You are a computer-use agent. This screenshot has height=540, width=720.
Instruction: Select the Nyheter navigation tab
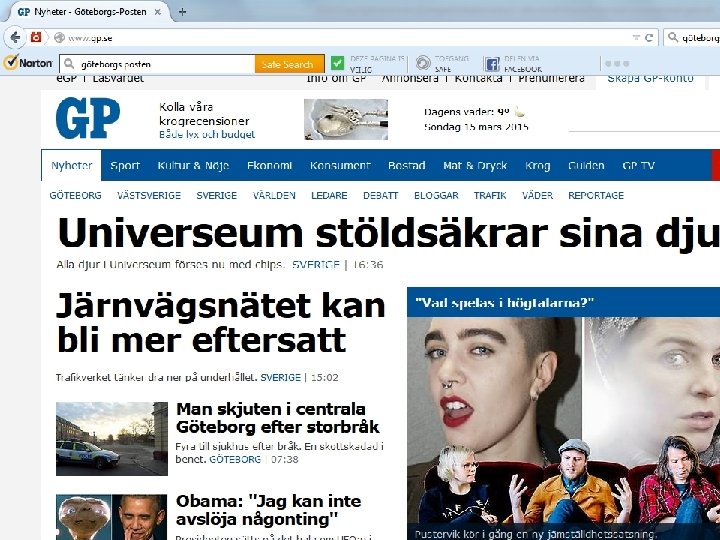[x=72, y=165]
